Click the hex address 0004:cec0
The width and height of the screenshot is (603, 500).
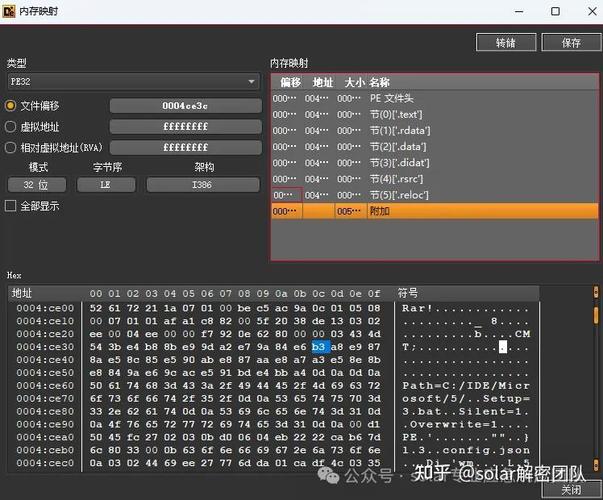(45, 463)
